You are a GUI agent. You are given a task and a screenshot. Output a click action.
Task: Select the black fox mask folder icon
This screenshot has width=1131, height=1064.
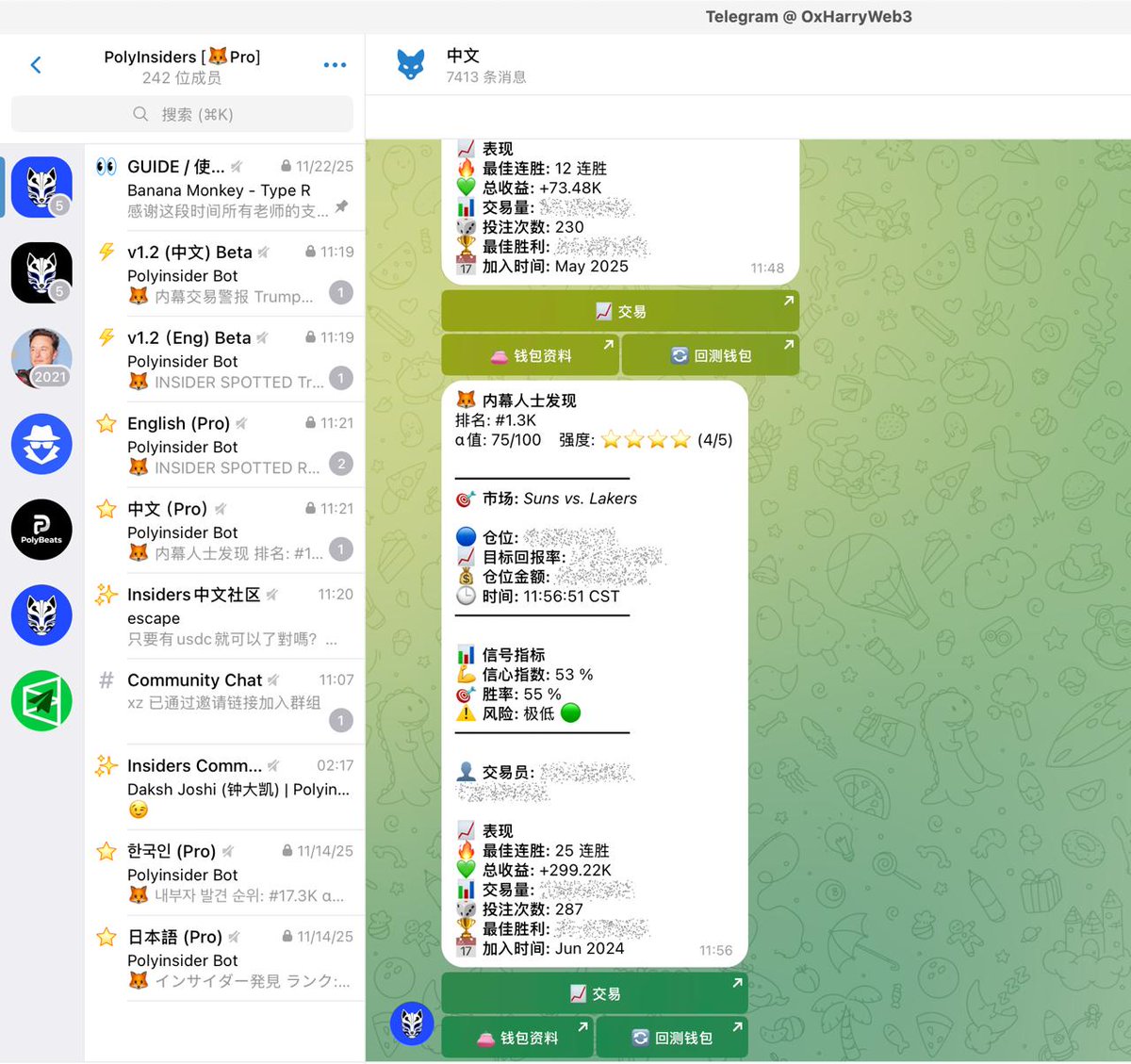[41, 273]
